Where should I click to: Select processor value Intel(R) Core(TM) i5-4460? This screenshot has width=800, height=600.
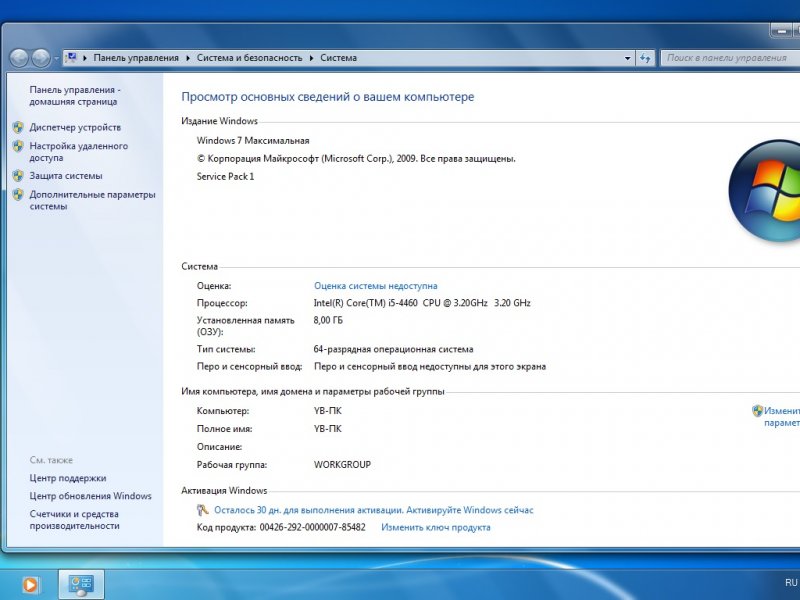pos(422,303)
